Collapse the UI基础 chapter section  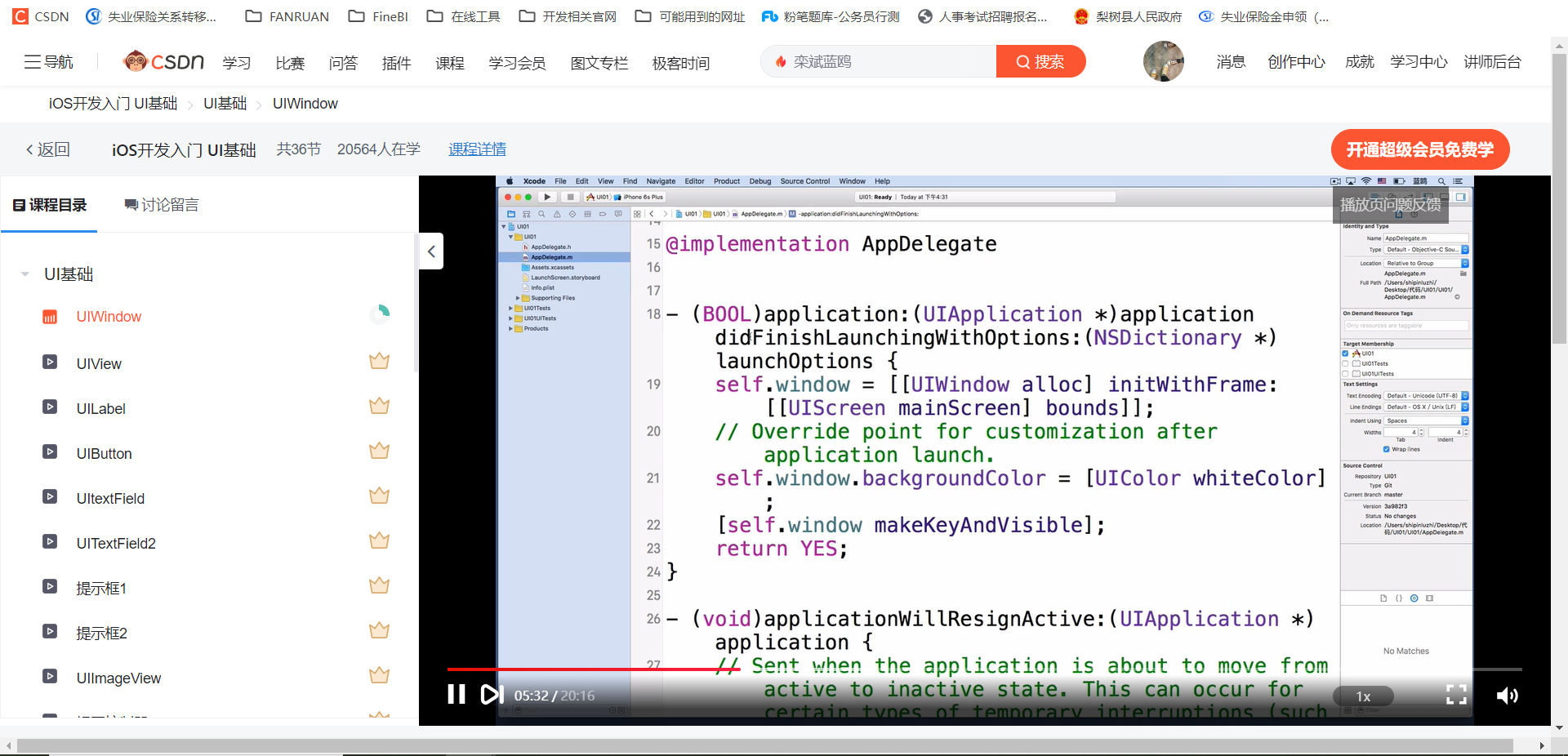point(25,274)
